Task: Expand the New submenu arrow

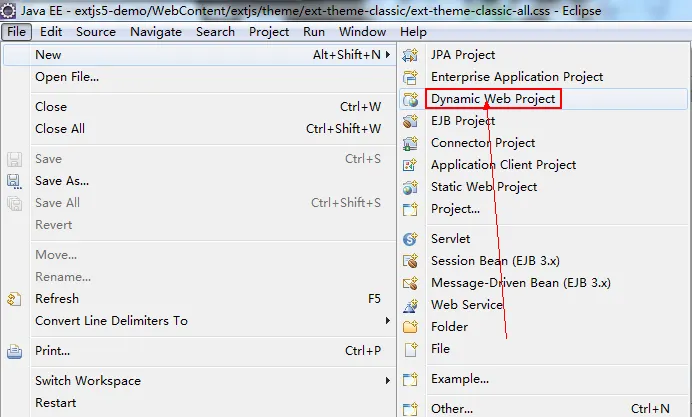Action: pos(388,55)
